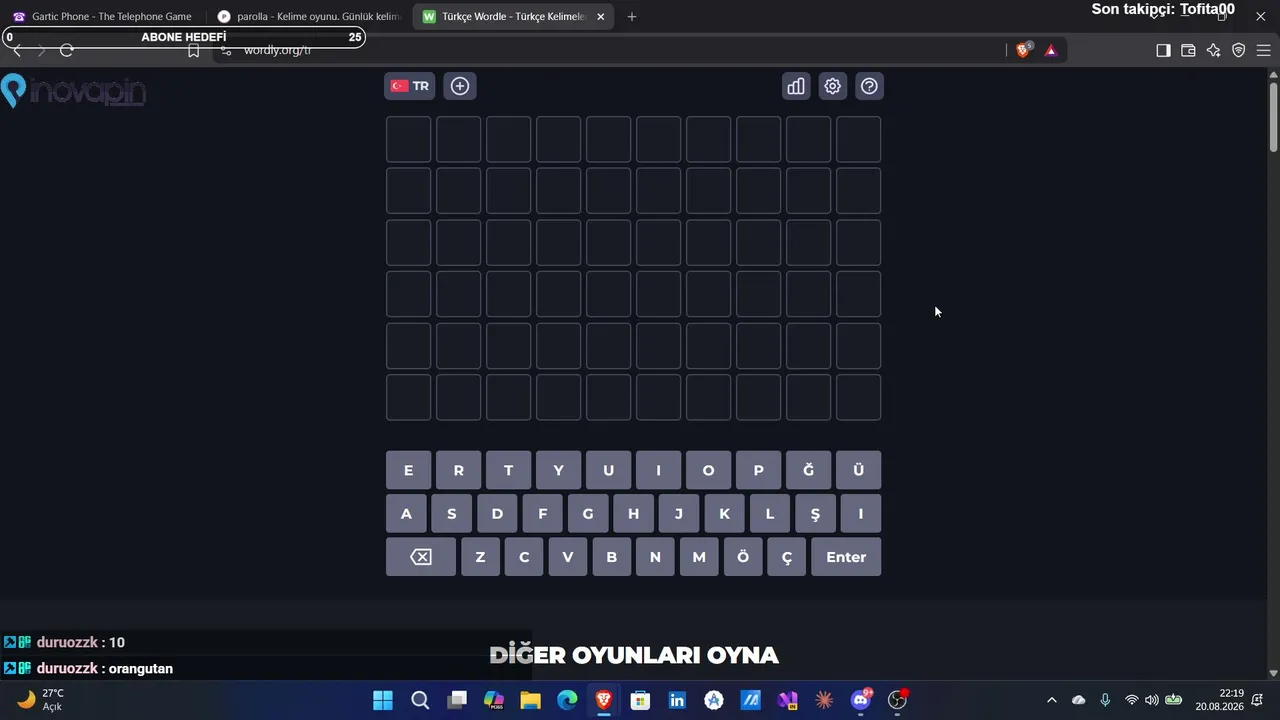This screenshot has height=720, width=1280.
Task: Open LinkedIn from the taskbar
Action: (x=677, y=700)
